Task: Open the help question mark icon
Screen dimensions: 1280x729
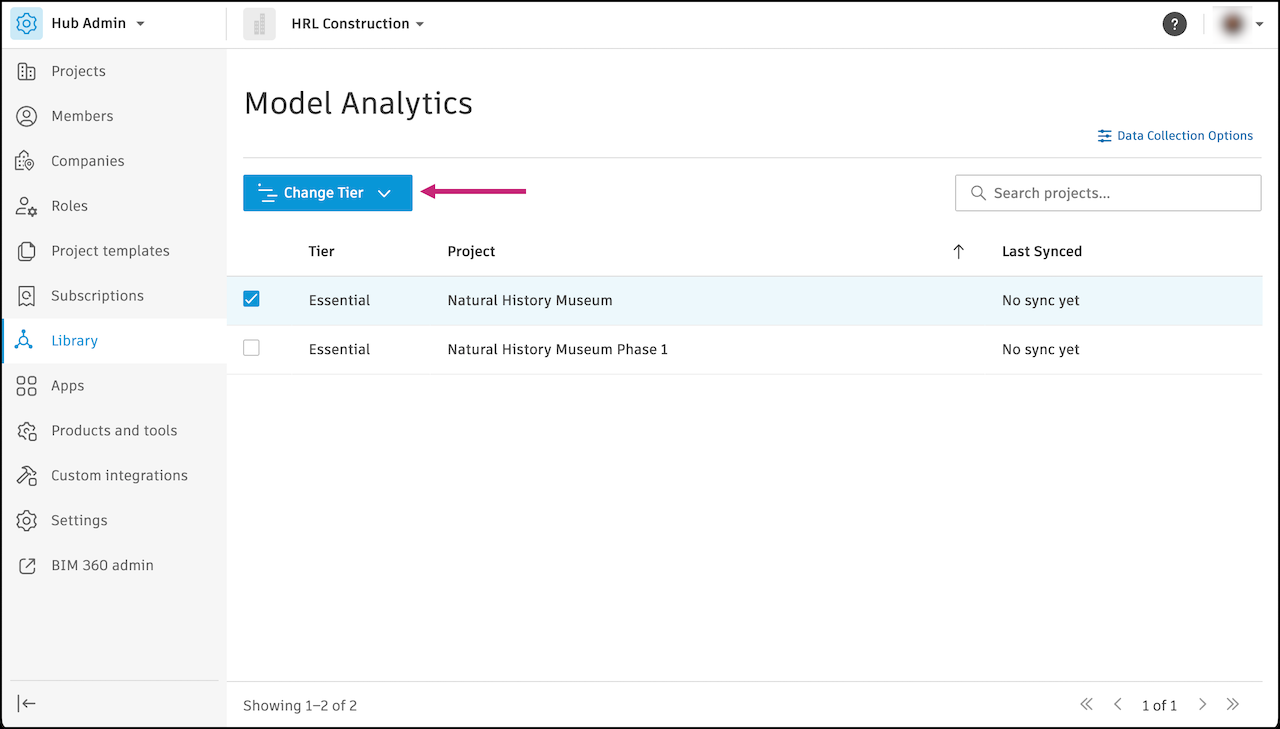Action: pyautogui.click(x=1174, y=24)
